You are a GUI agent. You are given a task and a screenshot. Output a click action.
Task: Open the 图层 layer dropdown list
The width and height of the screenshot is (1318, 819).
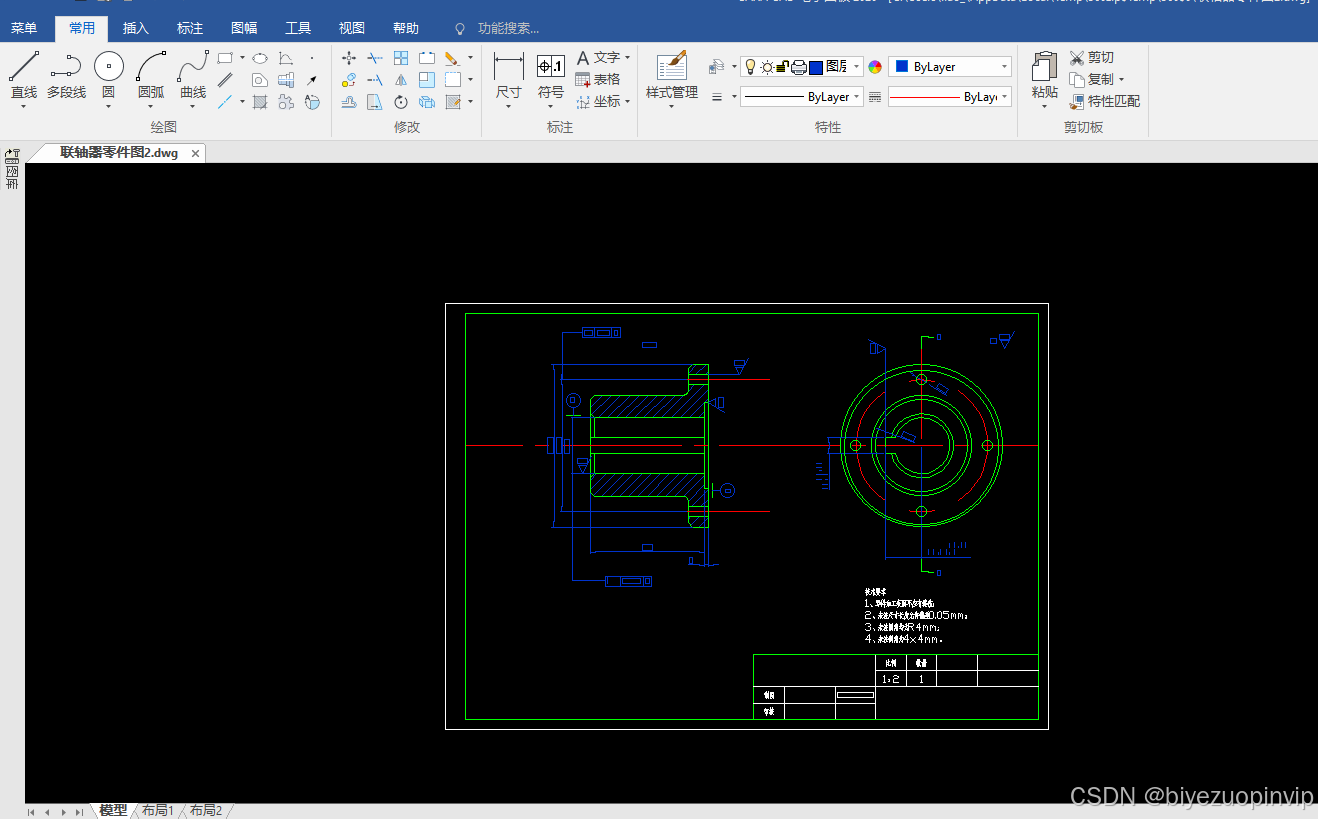[857, 67]
